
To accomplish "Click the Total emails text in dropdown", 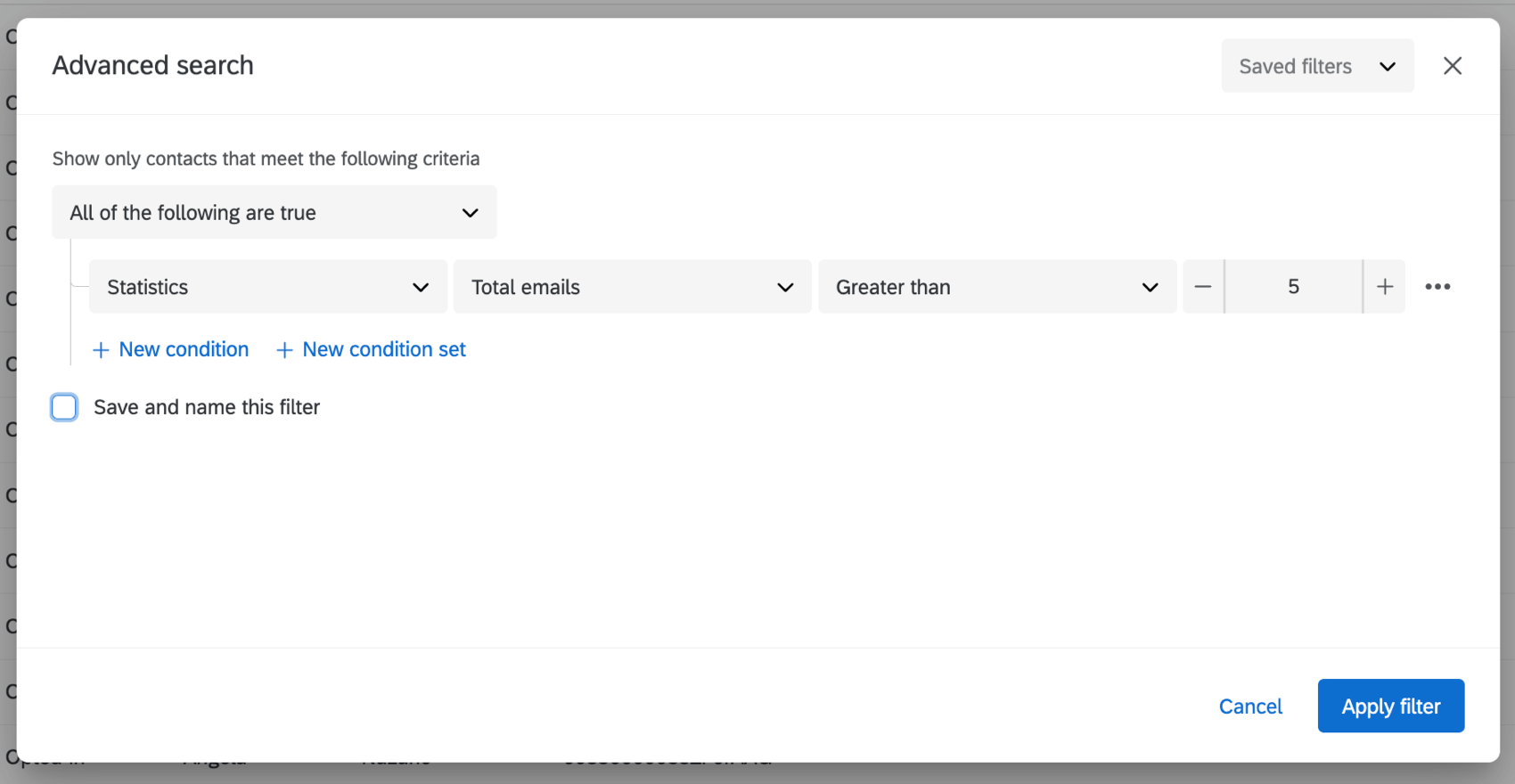I will click(x=526, y=287).
